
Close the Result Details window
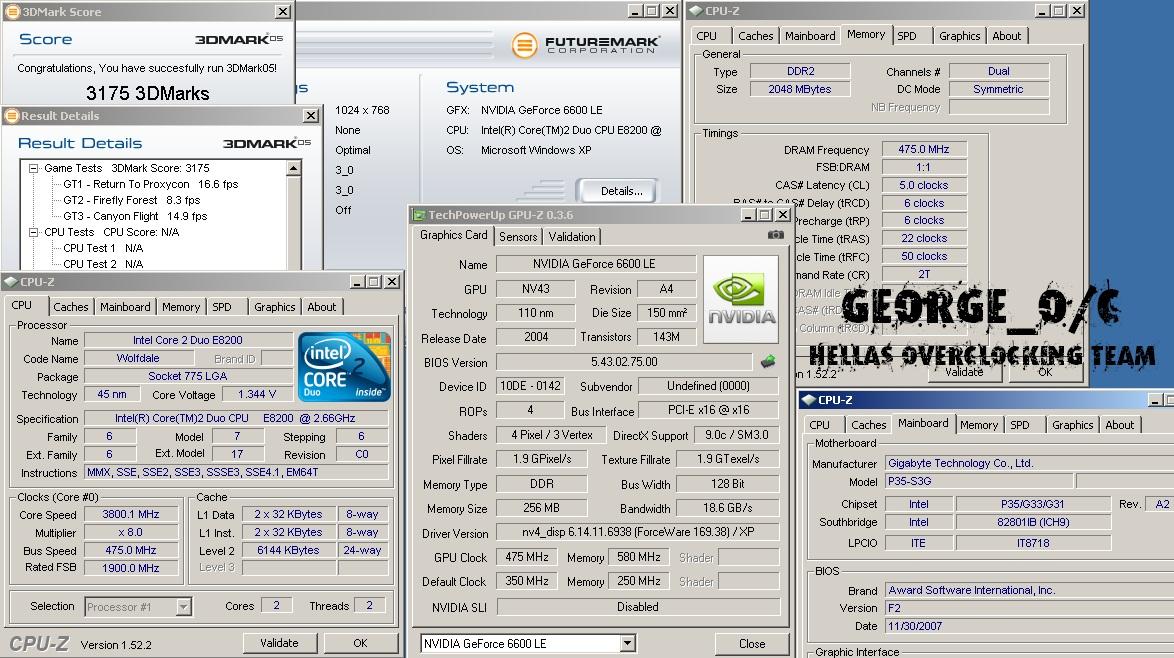[311, 115]
